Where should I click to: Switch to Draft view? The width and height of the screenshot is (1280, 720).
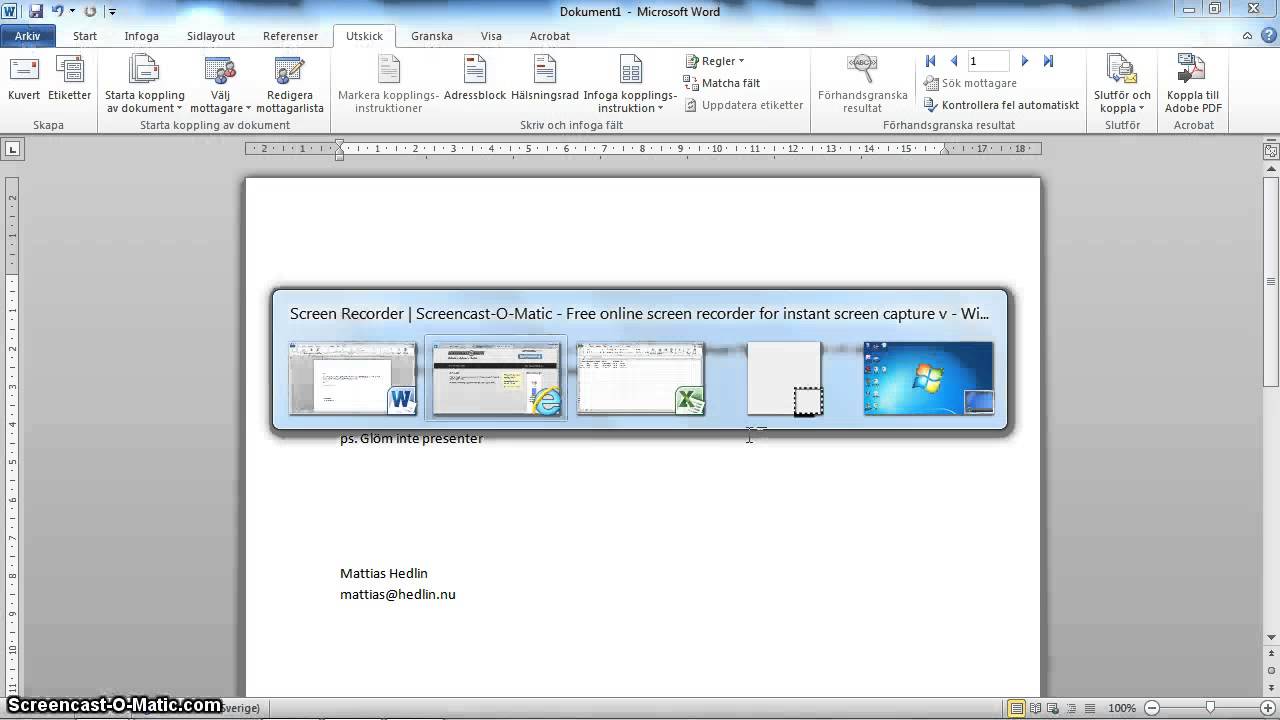[1091, 708]
